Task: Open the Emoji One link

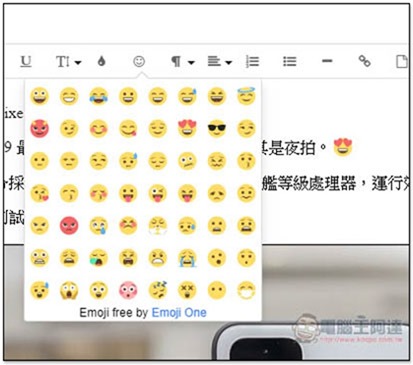Action: coord(179,313)
